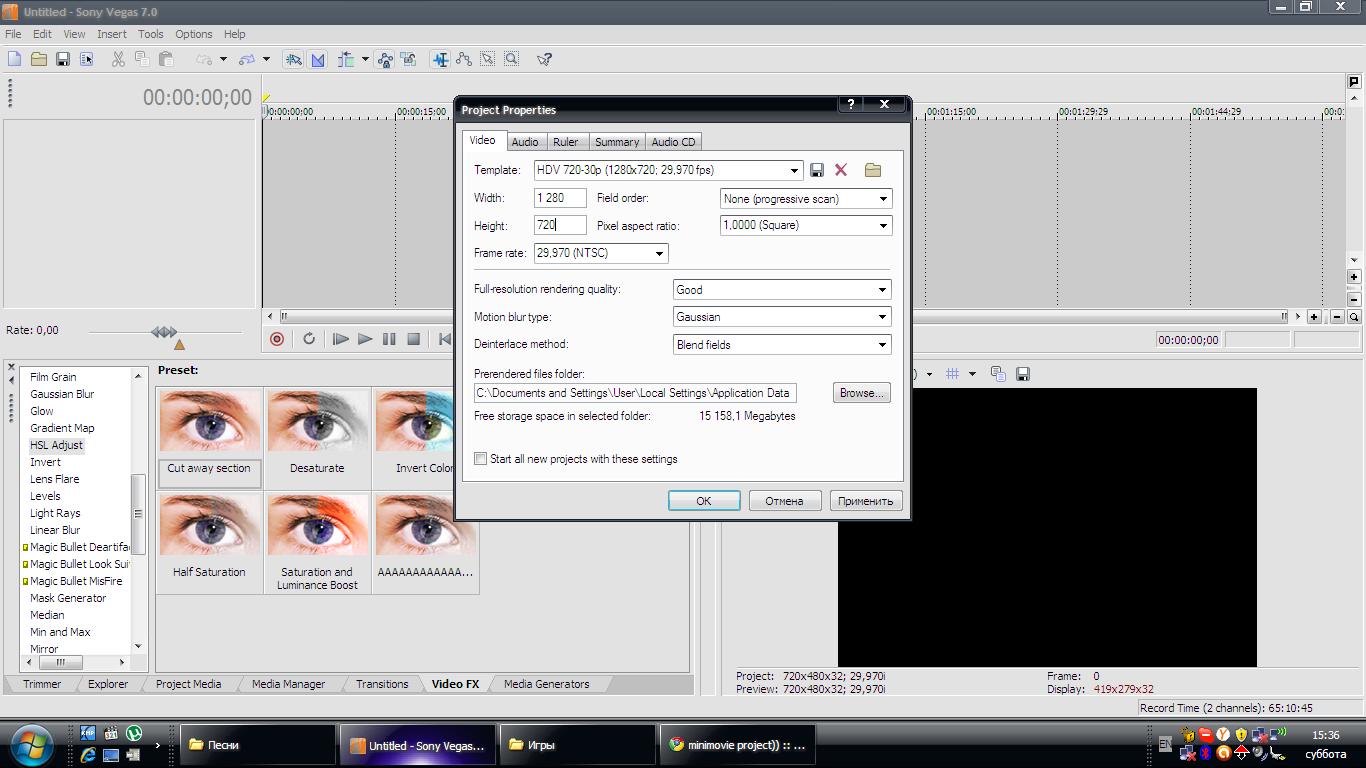Open the Transitions docked tab
The width and height of the screenshot is (1366, 768).
click(382, 684)
